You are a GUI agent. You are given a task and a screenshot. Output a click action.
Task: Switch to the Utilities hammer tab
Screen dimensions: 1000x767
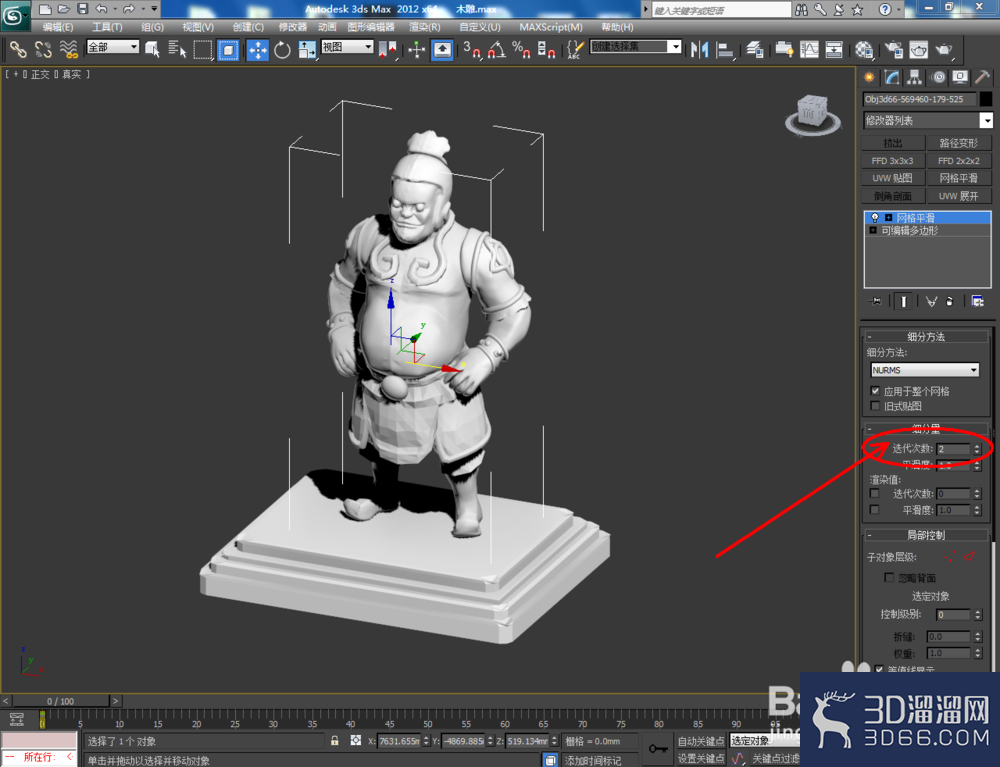(982, 77)
